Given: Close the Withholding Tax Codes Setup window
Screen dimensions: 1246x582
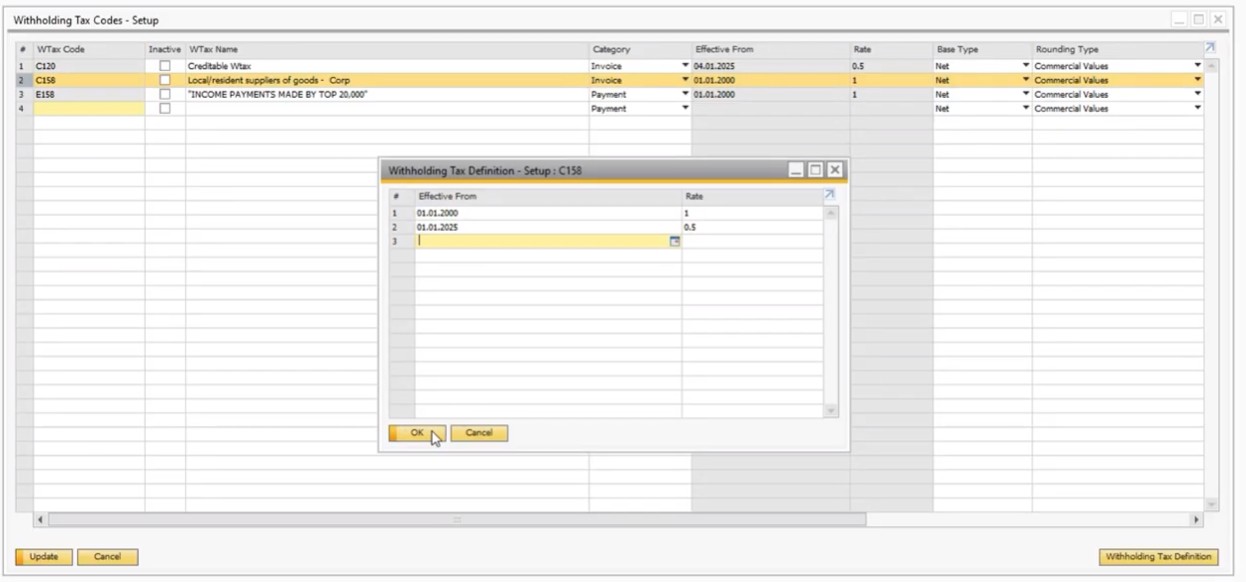Looking at the screenshot, I should click(1218, 19).
